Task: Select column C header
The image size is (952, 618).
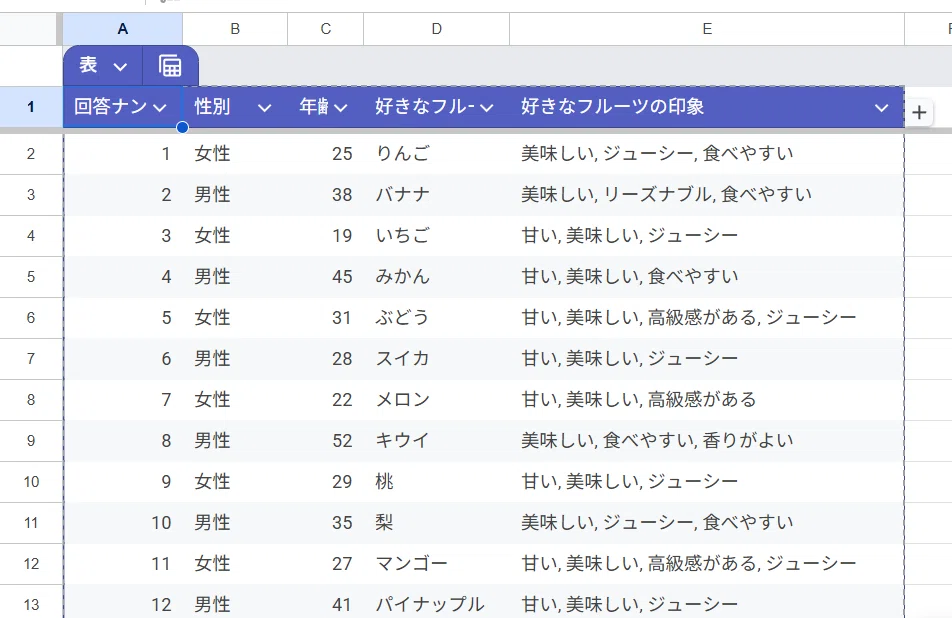Action: click(x=325, y=29)
